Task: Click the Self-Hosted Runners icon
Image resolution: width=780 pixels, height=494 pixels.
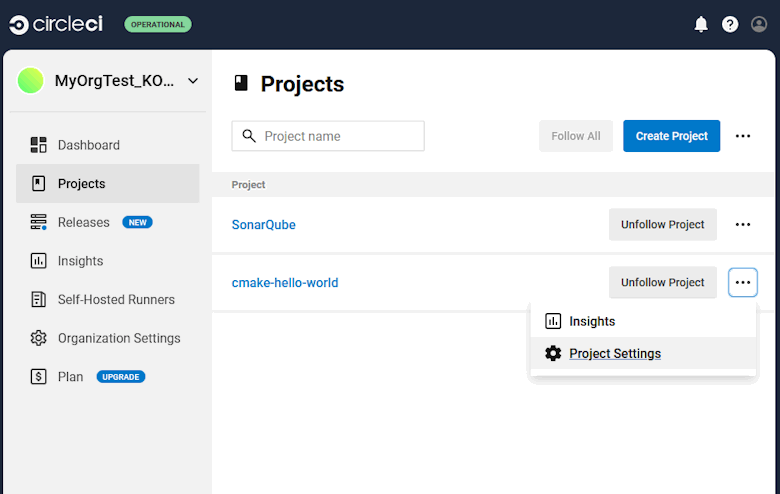Action: 39,299
